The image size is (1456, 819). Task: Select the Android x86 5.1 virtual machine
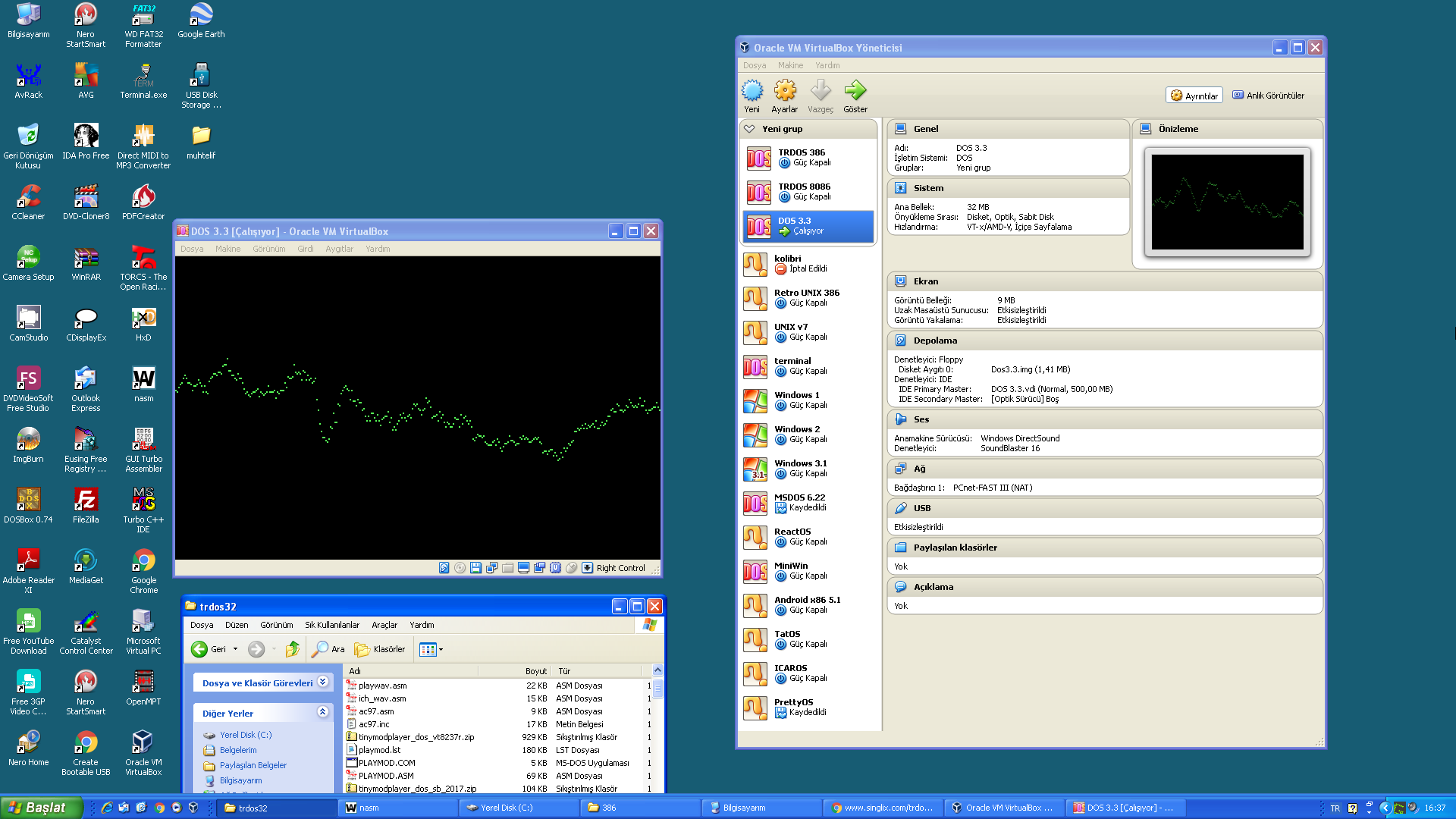tap(808, 605)
